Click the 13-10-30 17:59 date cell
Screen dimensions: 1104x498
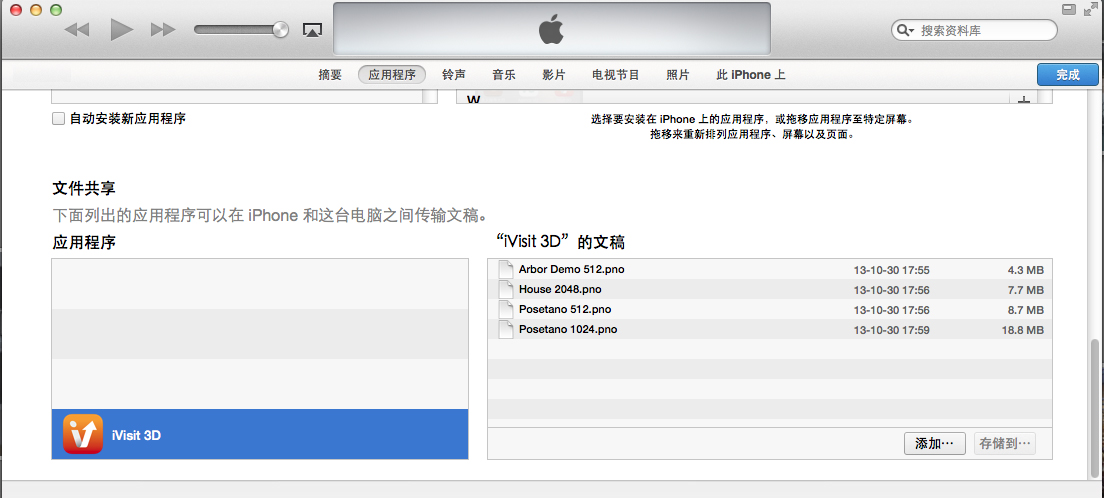click(891, 330)
